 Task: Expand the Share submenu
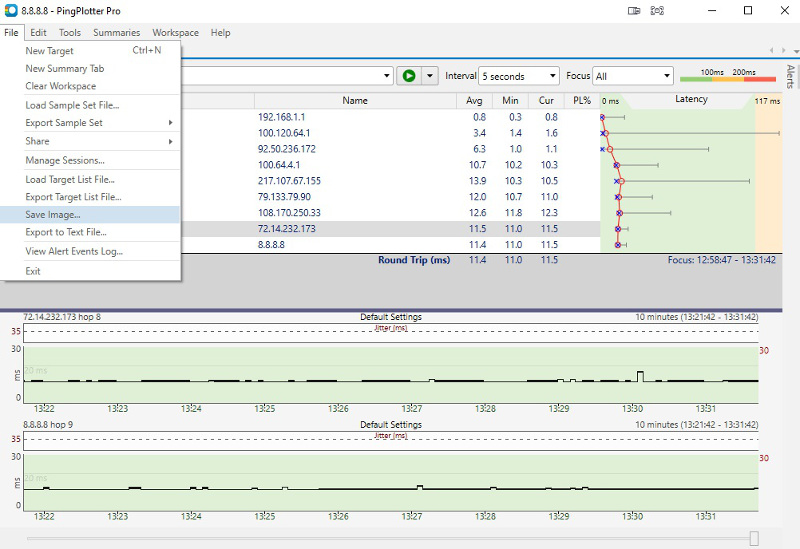170,142
